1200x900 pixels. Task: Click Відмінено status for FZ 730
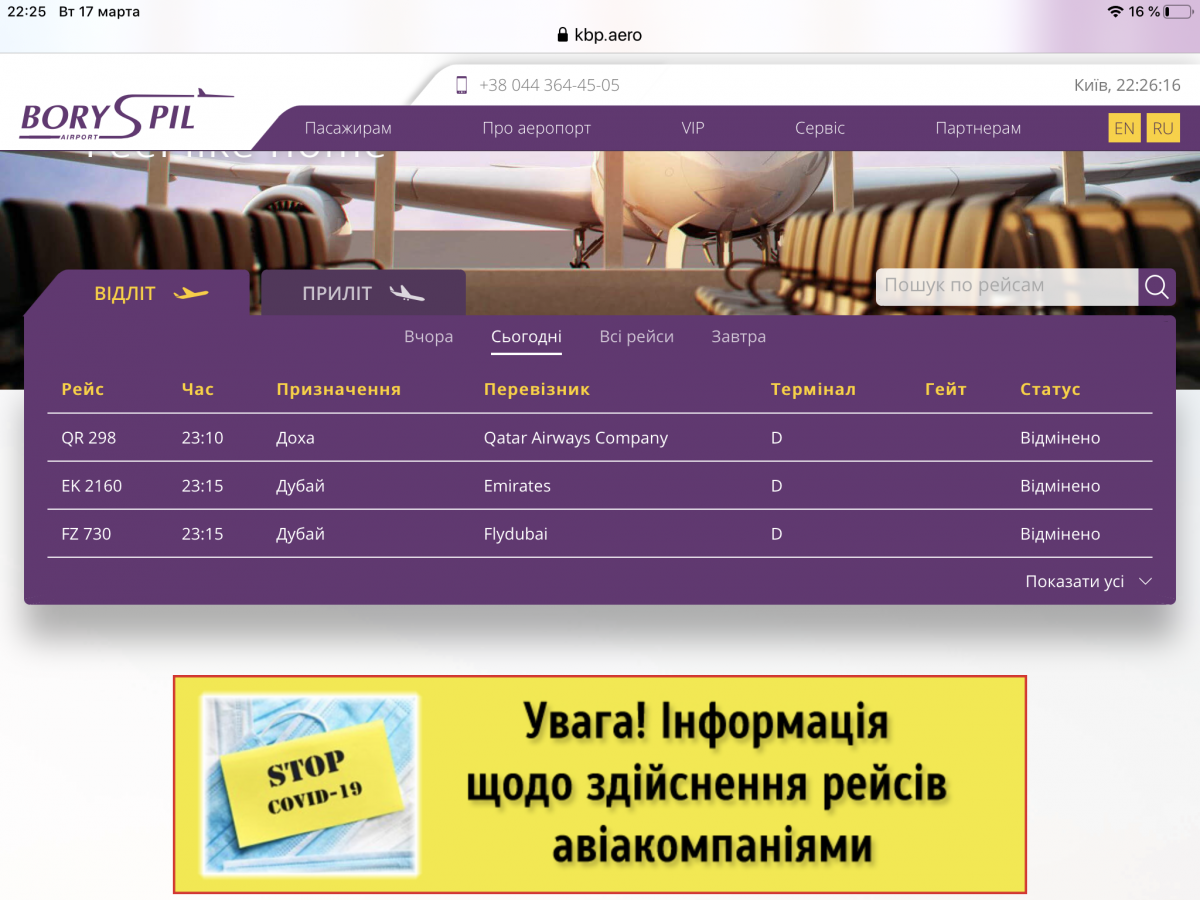click(x=1060, y=534)
